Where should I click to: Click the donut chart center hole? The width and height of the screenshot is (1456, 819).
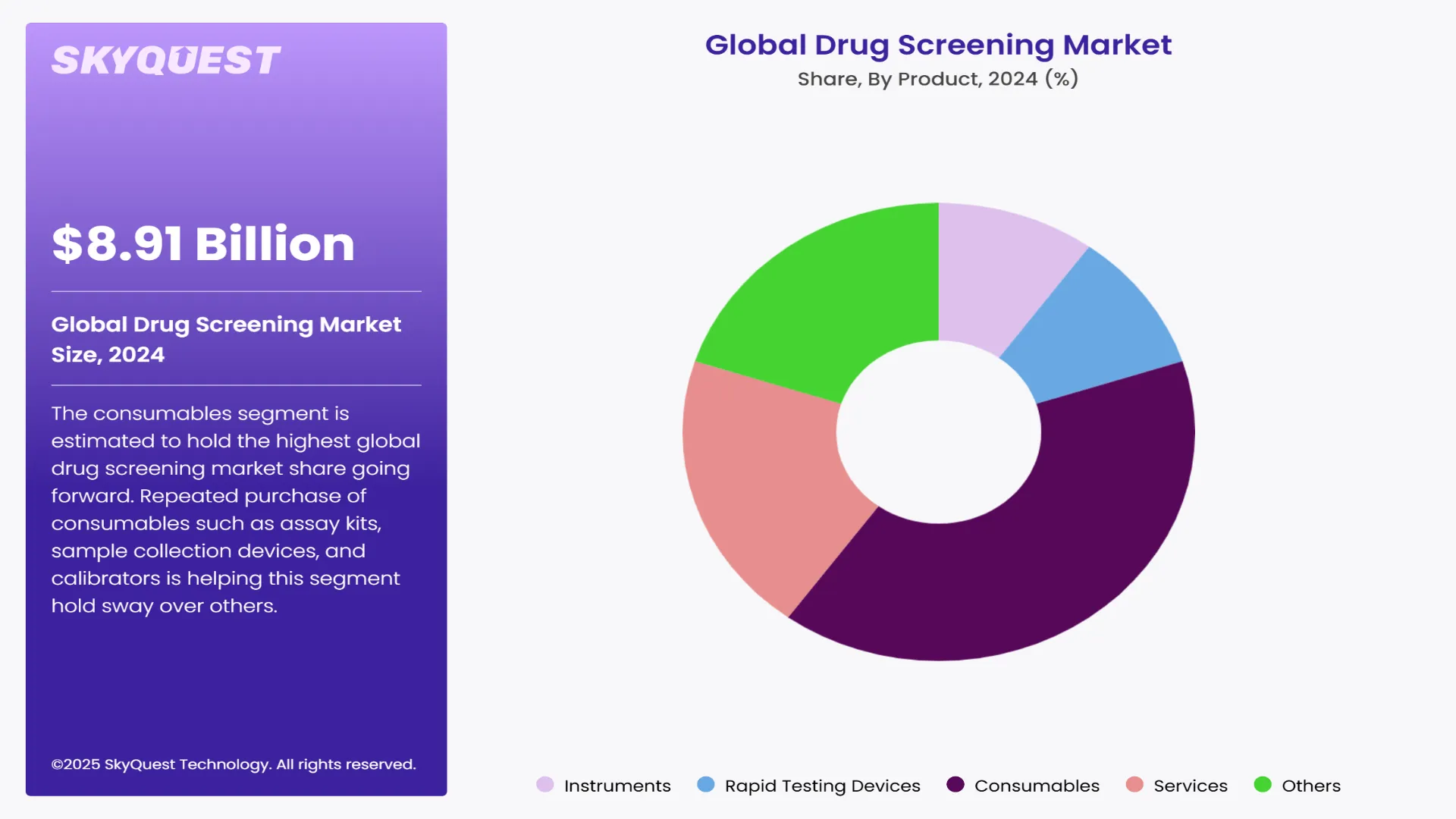(x=940, y=432)
